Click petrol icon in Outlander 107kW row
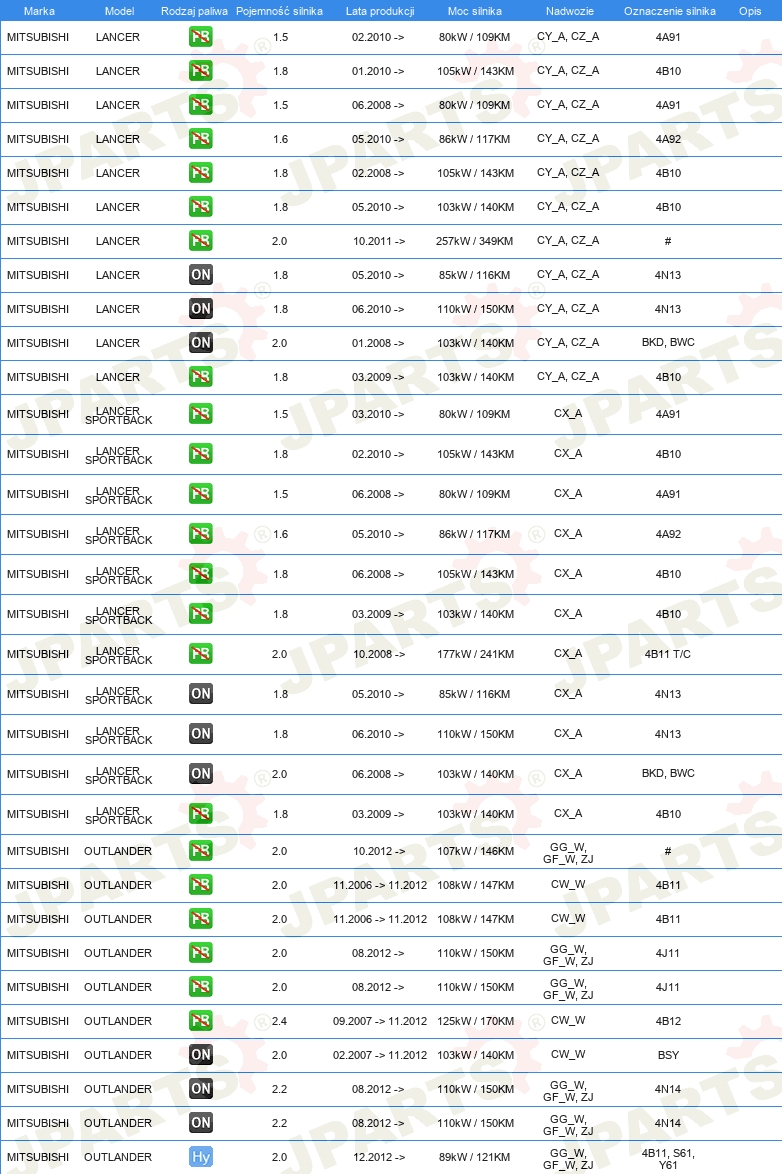Viewport: 782px width, 1174px height. click(200, 851)
